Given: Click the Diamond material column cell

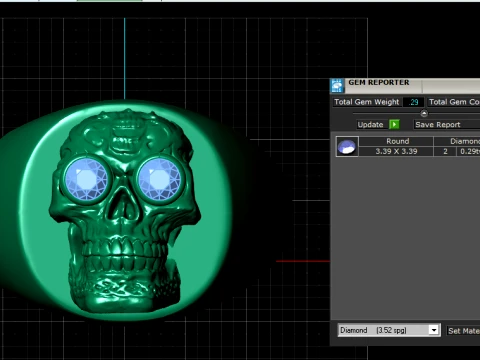Looking at the screenshot, I should (457, 141).
